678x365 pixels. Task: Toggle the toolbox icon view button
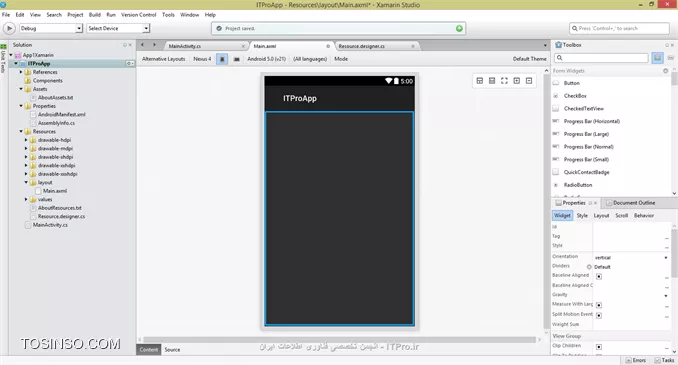coord(657,58)
